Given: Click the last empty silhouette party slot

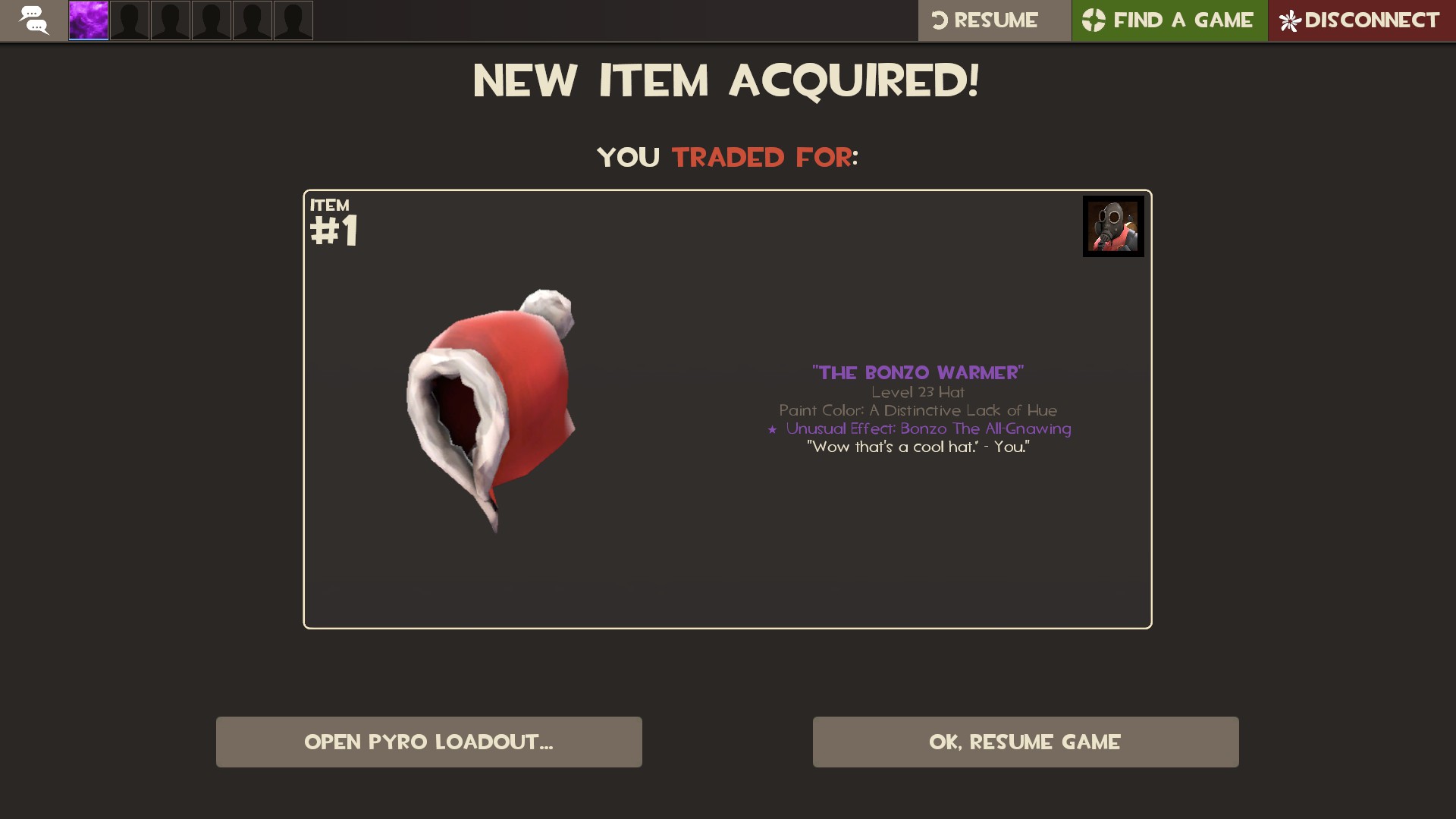Looking at the screenshot, I should click(293, 20).
